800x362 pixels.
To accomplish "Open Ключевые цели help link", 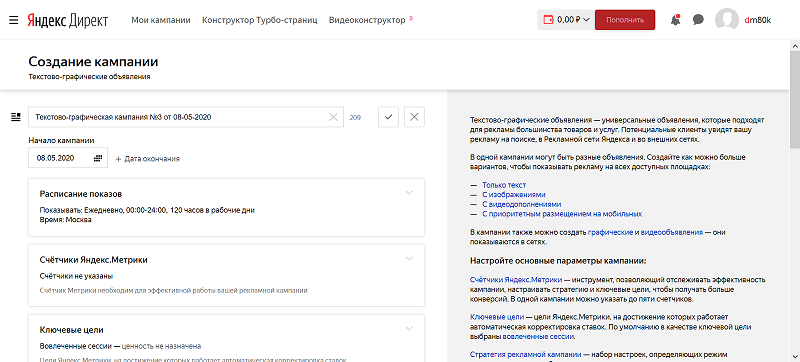I will point(496,317).
